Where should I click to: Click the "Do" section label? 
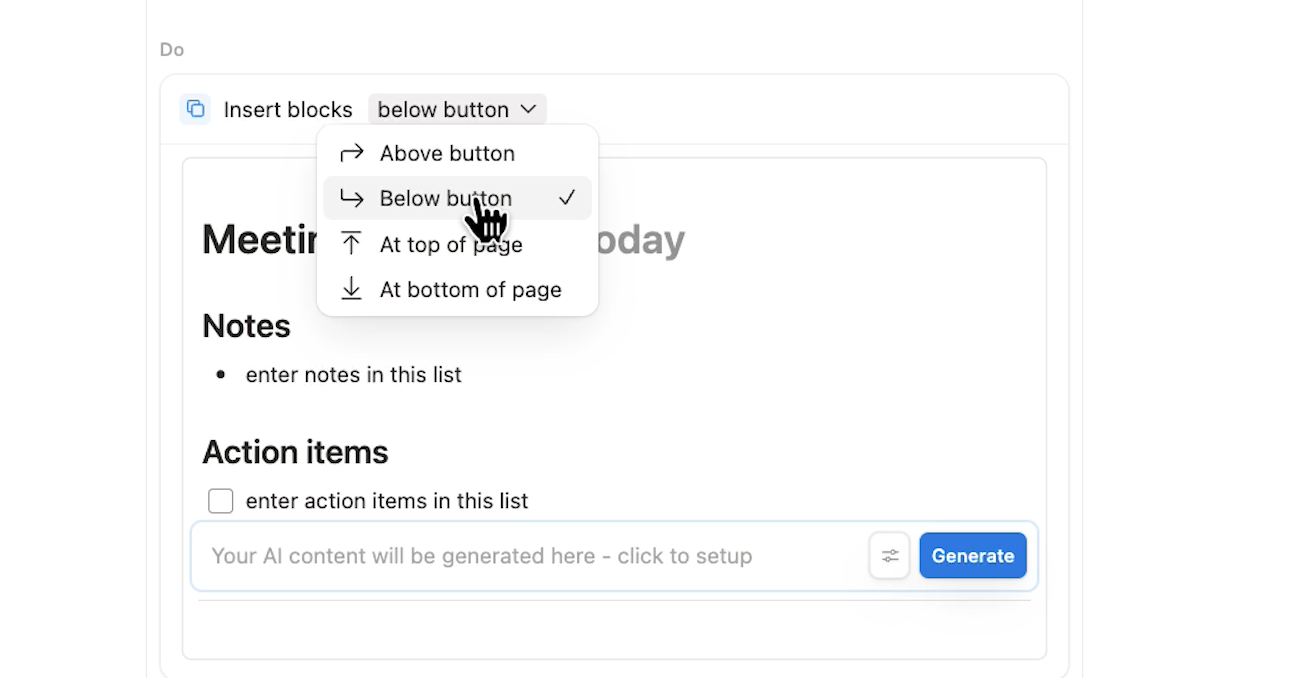point(171,48)
